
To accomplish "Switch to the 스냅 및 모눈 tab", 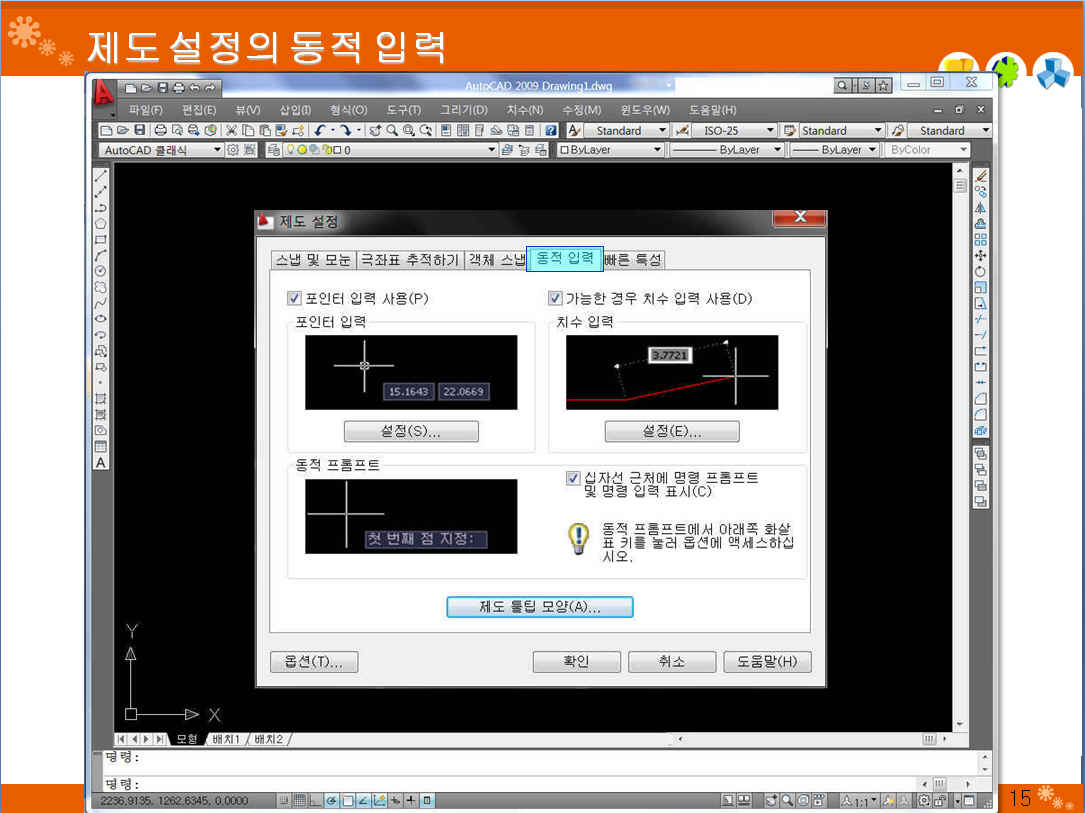I will tap(314, 260).
